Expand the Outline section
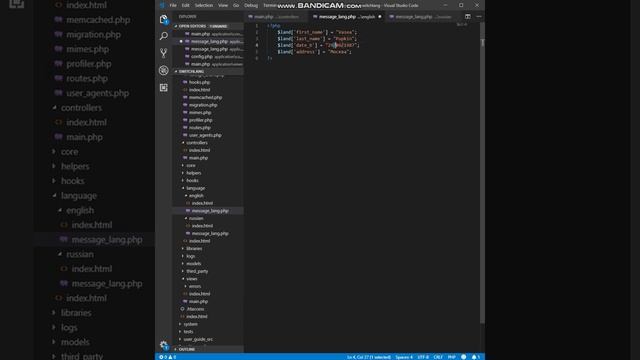 [x=208, y=349]
